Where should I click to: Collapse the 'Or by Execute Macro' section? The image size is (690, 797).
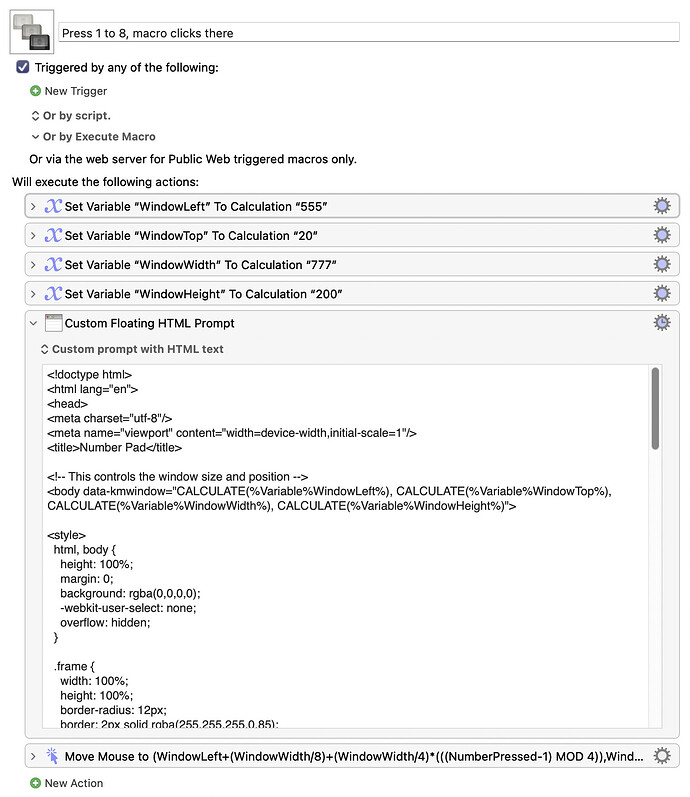[36, 137]
